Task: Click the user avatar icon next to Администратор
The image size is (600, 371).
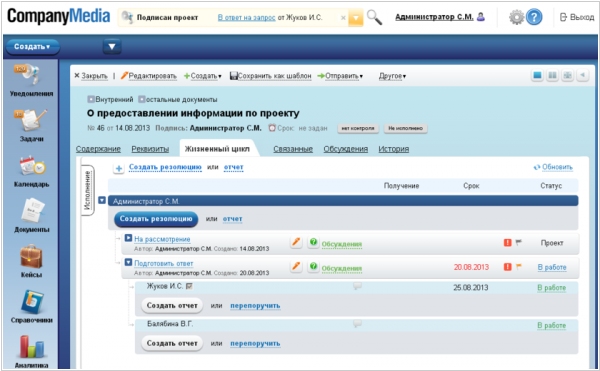Action: [481, 17]
